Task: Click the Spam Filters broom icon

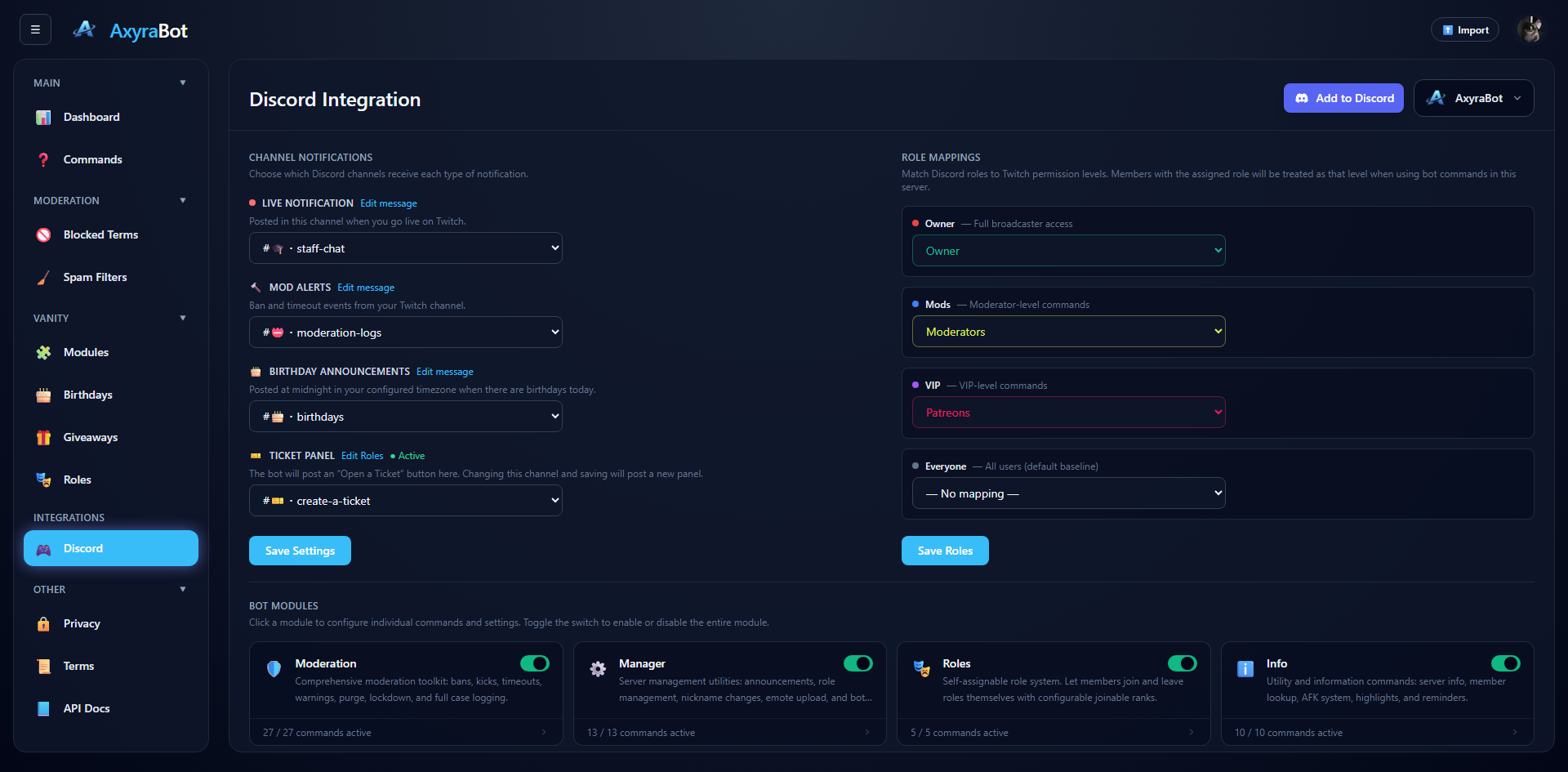Action: [x=43, y=277]
